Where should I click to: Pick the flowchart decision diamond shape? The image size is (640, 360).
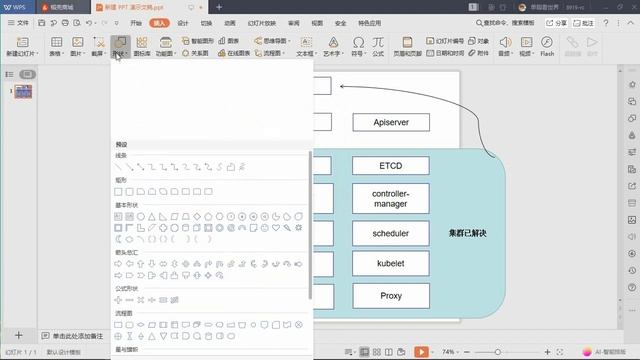coord(141,325)
